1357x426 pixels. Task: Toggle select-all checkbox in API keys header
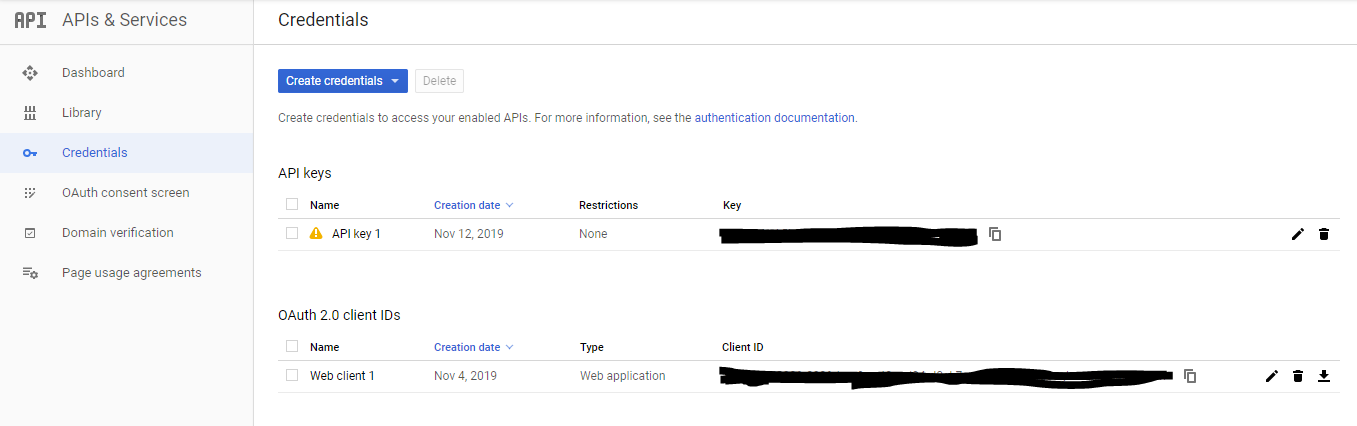coord(292,204)
